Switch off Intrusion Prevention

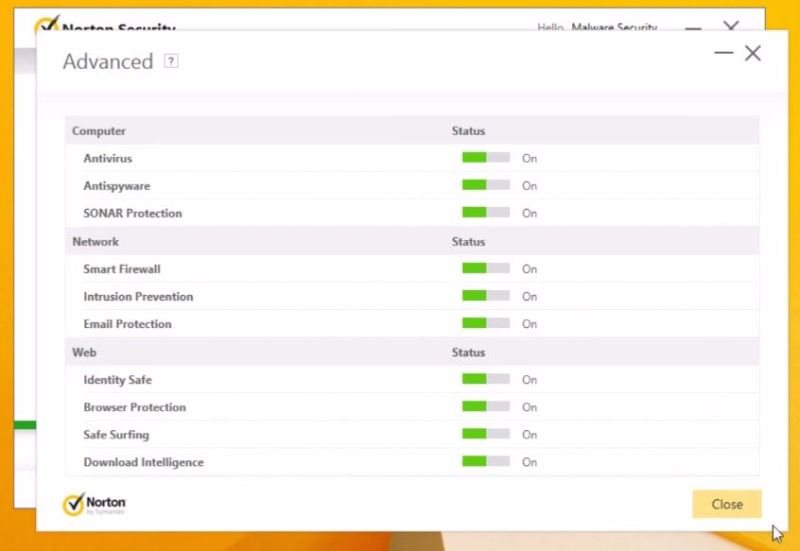point(485,297)
